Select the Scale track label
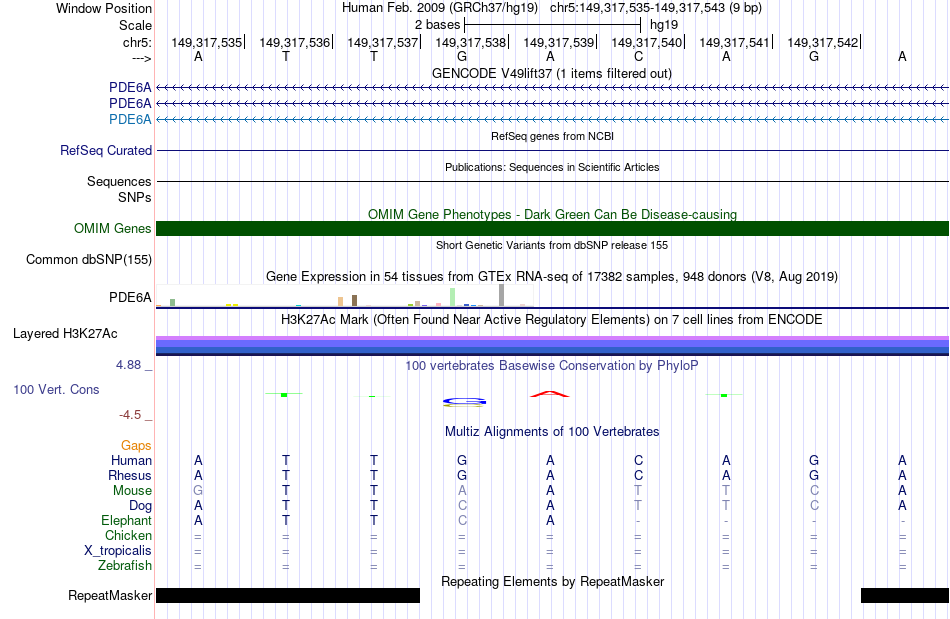 pyautogui.click(x=135, y=25)
